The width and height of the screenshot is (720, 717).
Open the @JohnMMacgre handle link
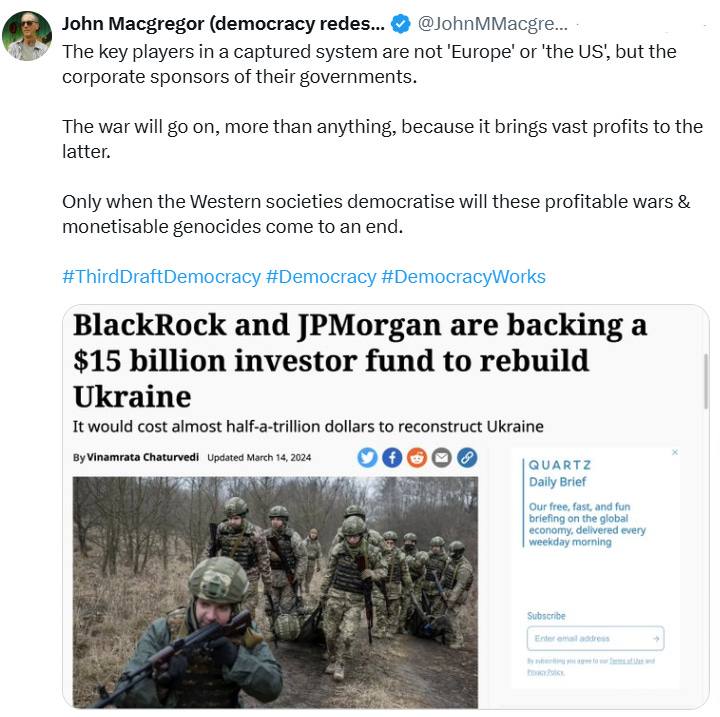[493, 24]
